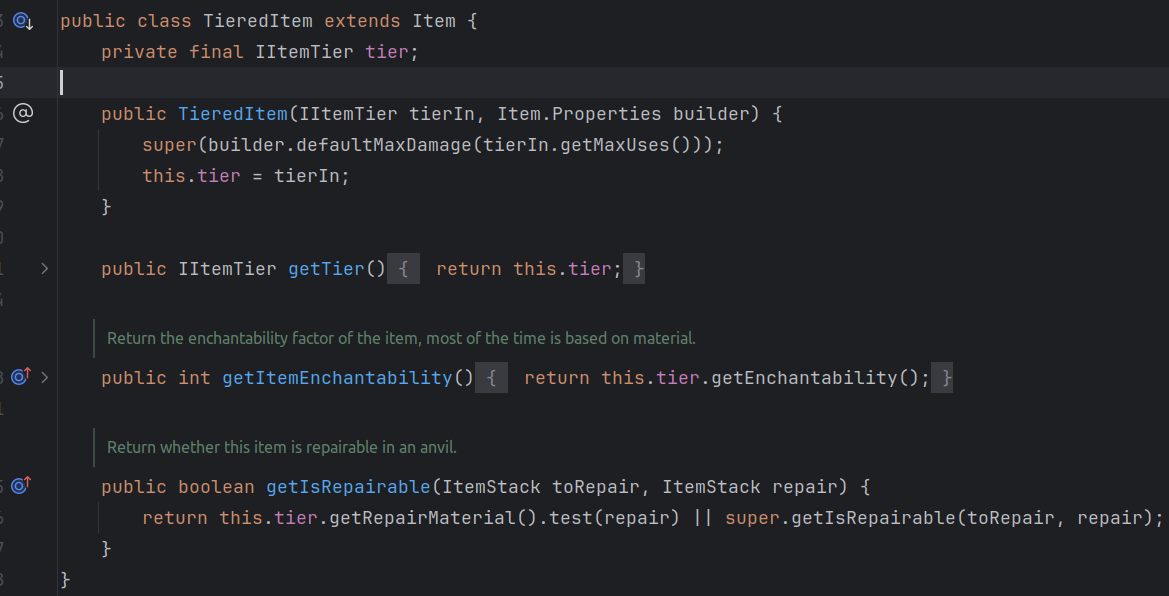The image size is (1169, 596).
Task: Click the repairable in an anvil doc comment
Action: pyautogui.click(x=281, y=447)
